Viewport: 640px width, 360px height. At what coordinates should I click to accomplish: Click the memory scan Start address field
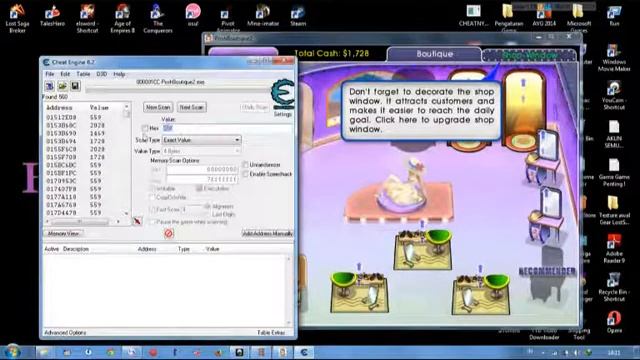pyautogui.click(x=202, y=169)
